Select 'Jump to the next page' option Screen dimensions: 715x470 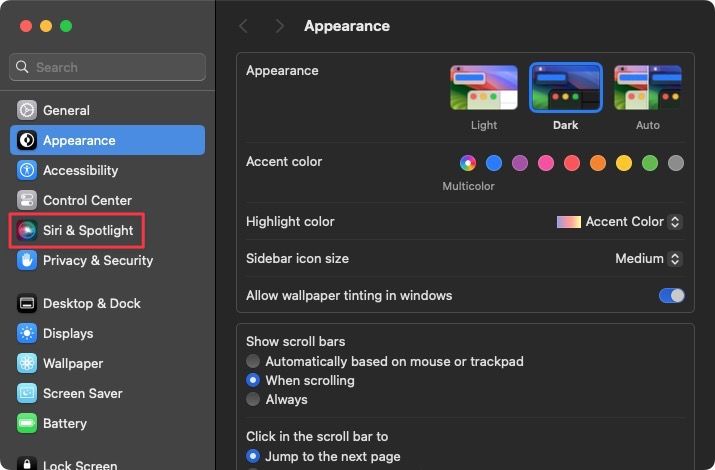coord(254,456)
